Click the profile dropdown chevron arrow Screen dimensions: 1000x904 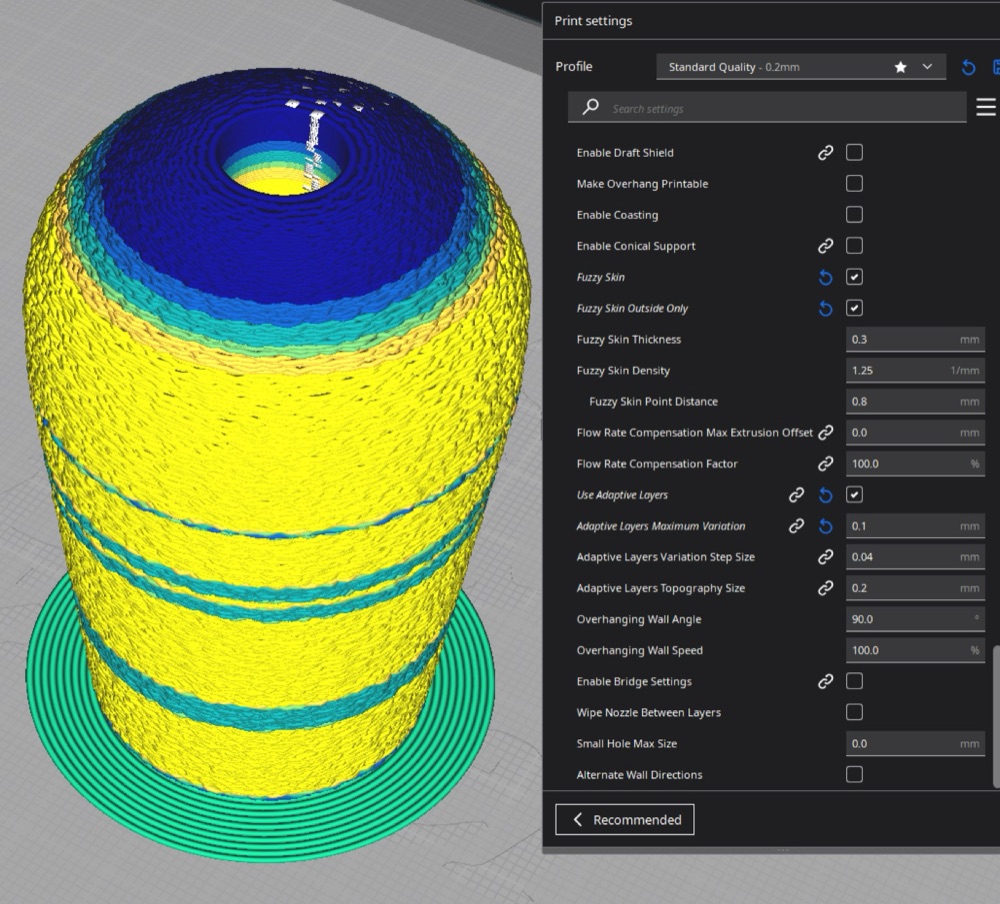pyautogui.click(x=927, y=66)
